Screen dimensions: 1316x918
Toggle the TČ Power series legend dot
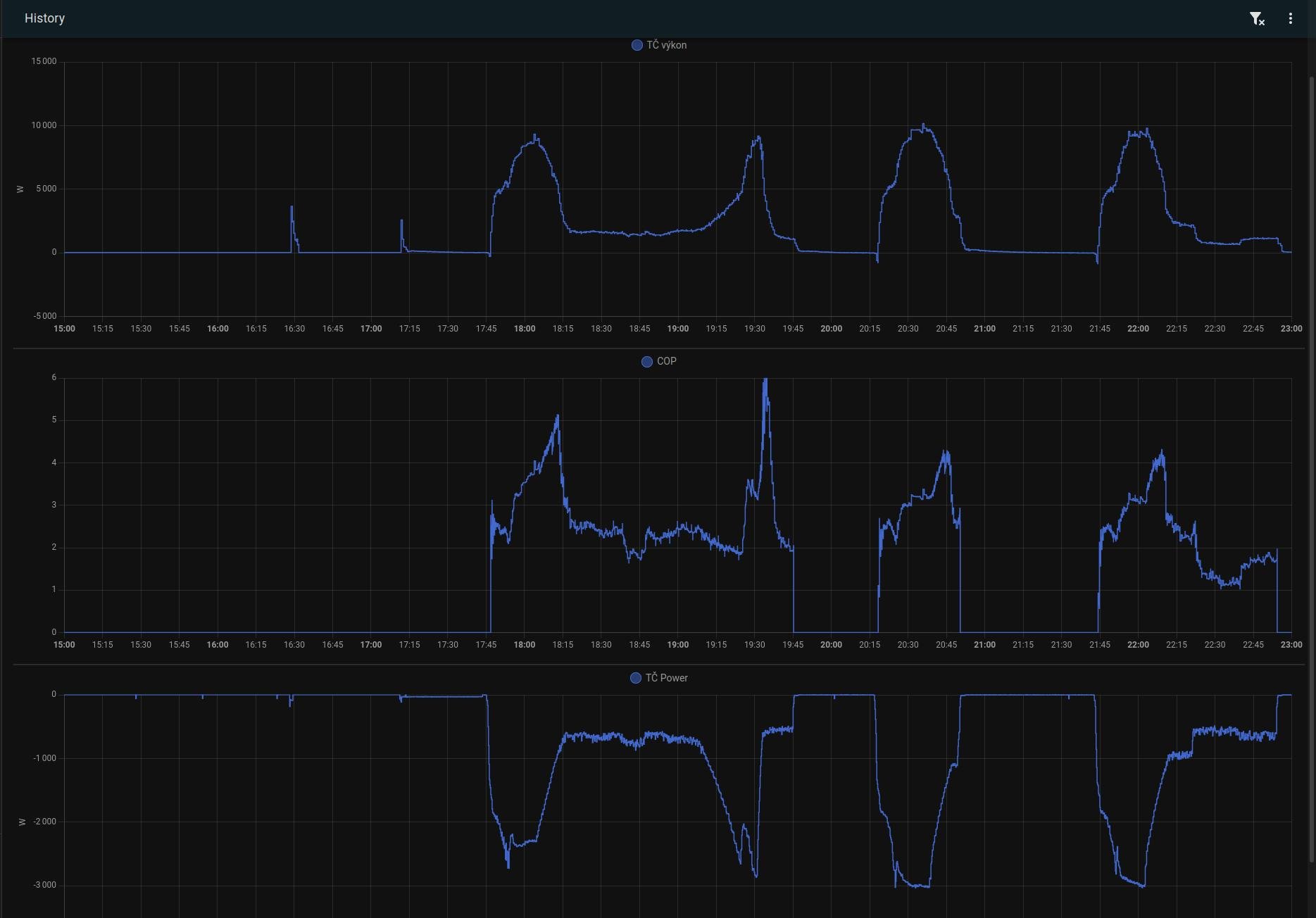[635, 678]
